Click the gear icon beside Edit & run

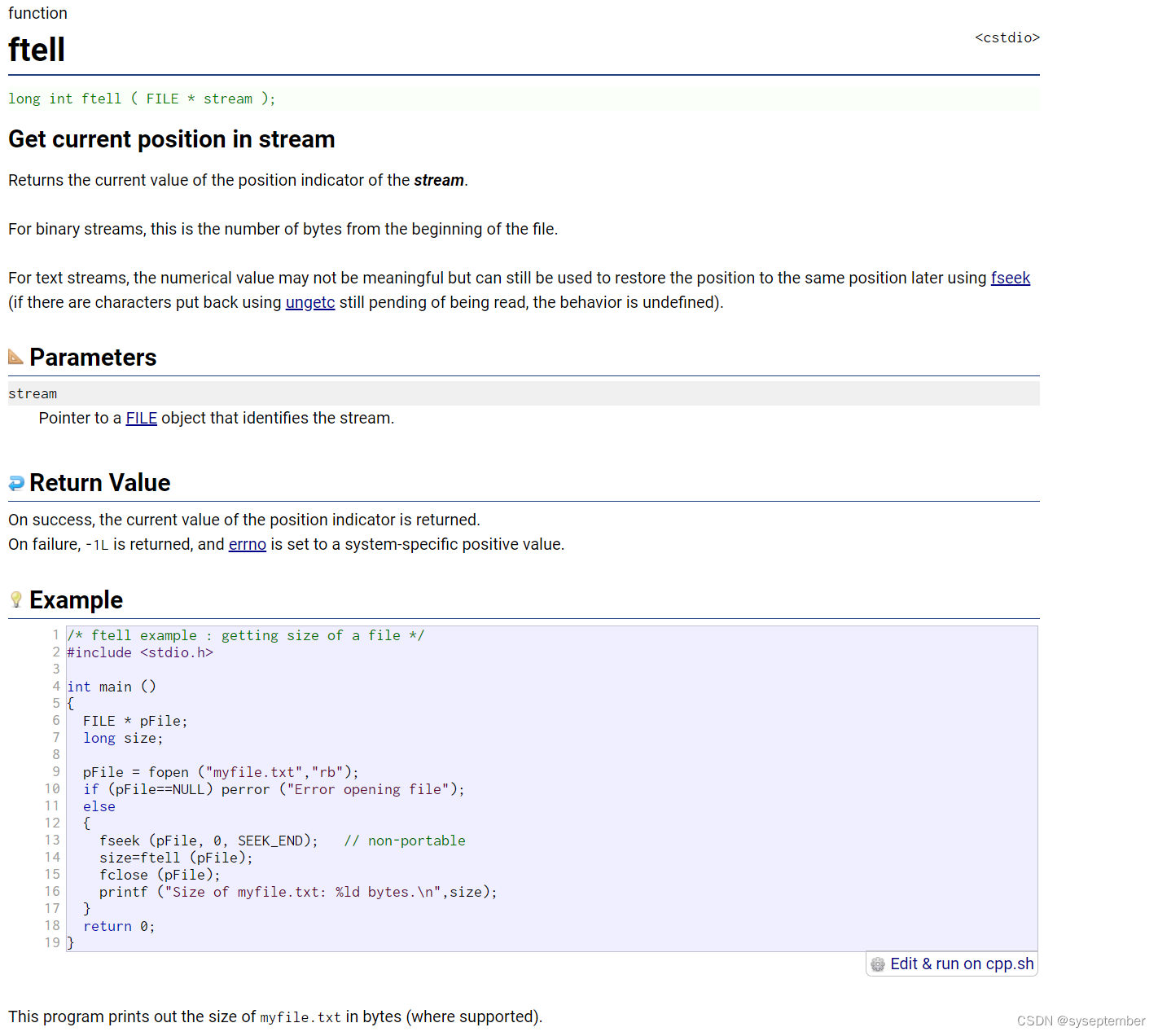tap(878, 964)
